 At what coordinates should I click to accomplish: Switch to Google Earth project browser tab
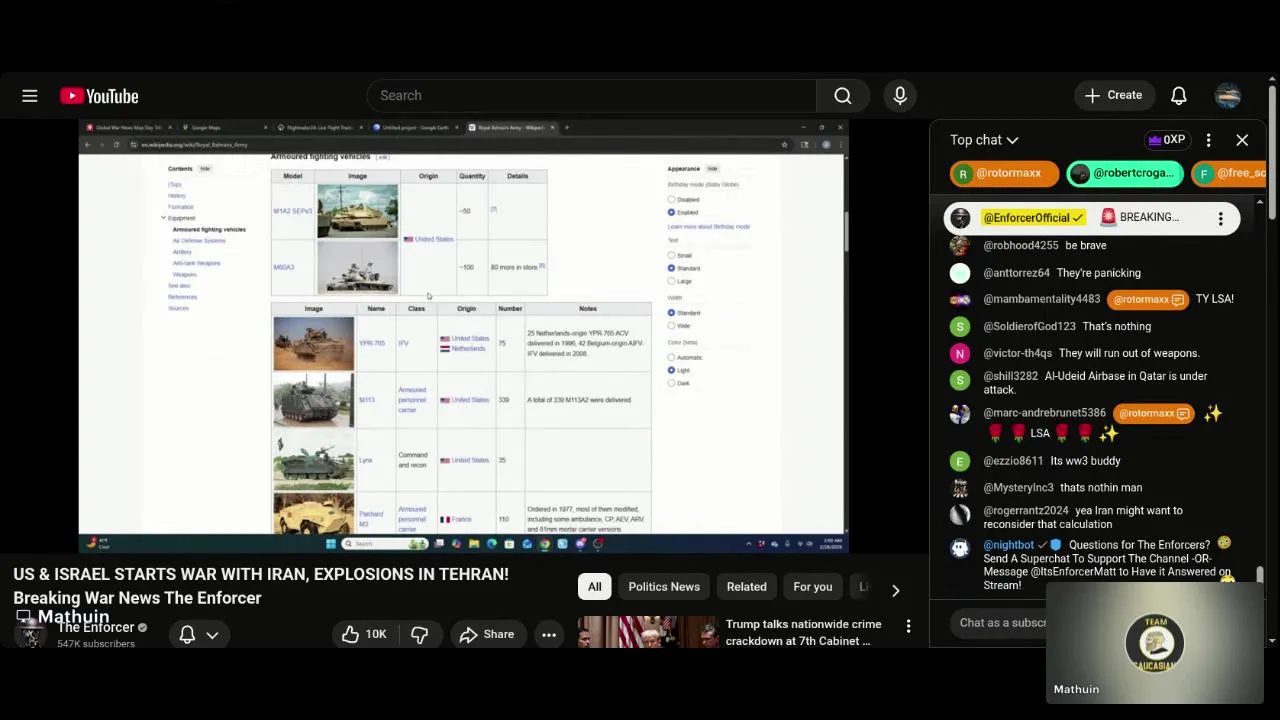click(415, 127)
